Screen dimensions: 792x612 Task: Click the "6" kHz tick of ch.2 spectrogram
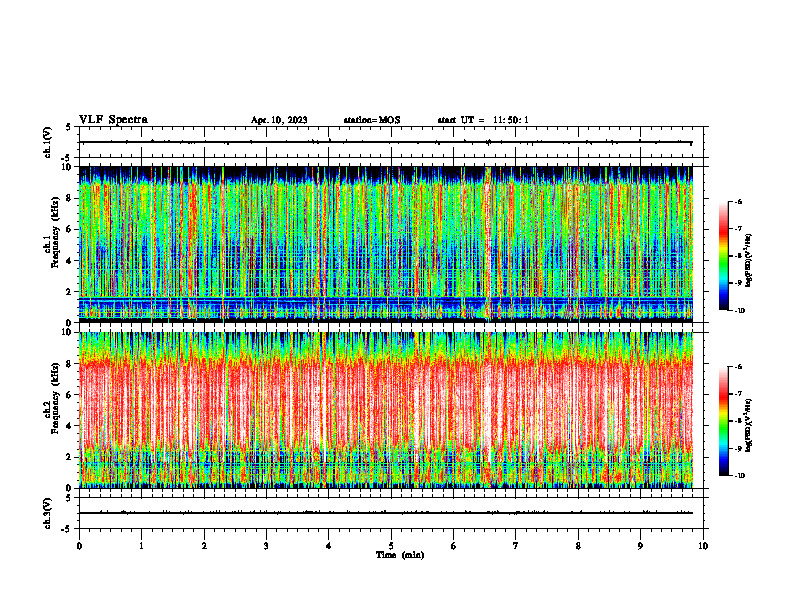point(70,395)
